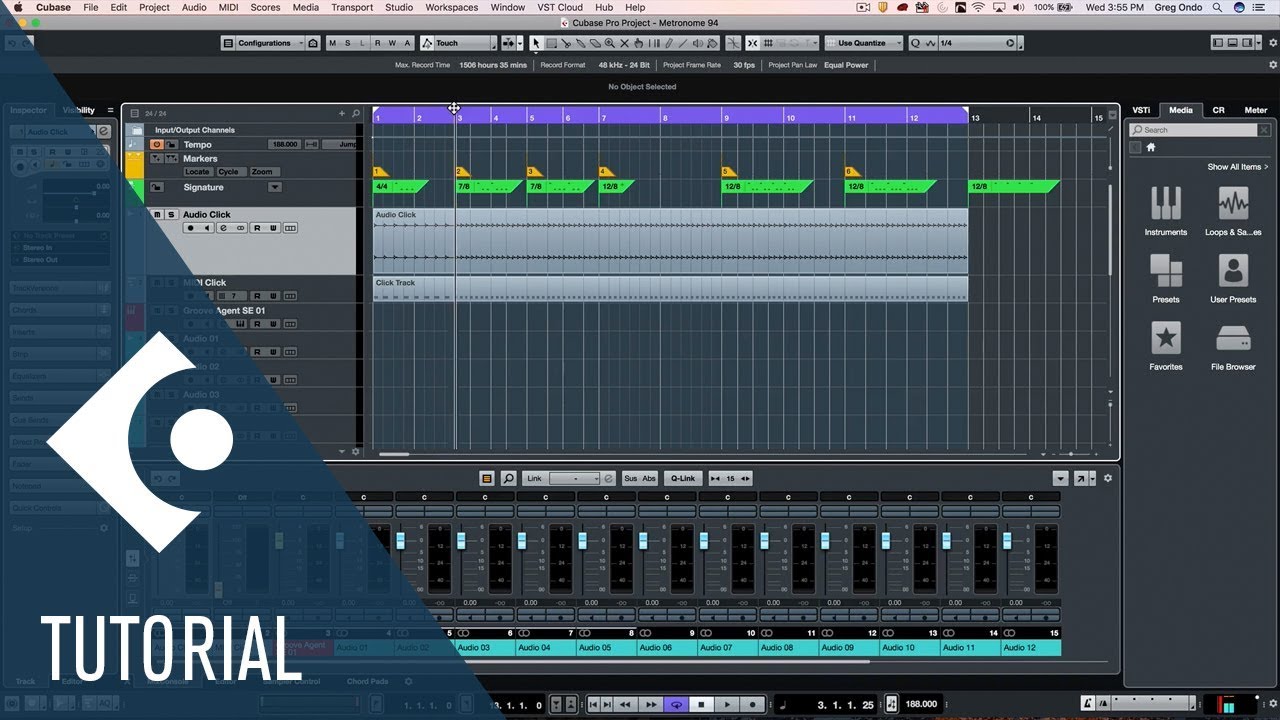Toggle Monitor on Audio Click track
The image size is (1280, 720).
[207, 228]
